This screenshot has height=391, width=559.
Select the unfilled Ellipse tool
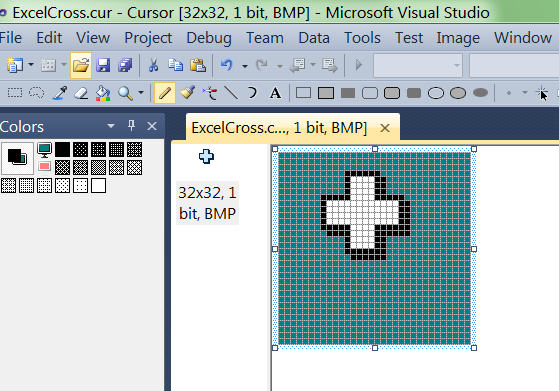436,93
